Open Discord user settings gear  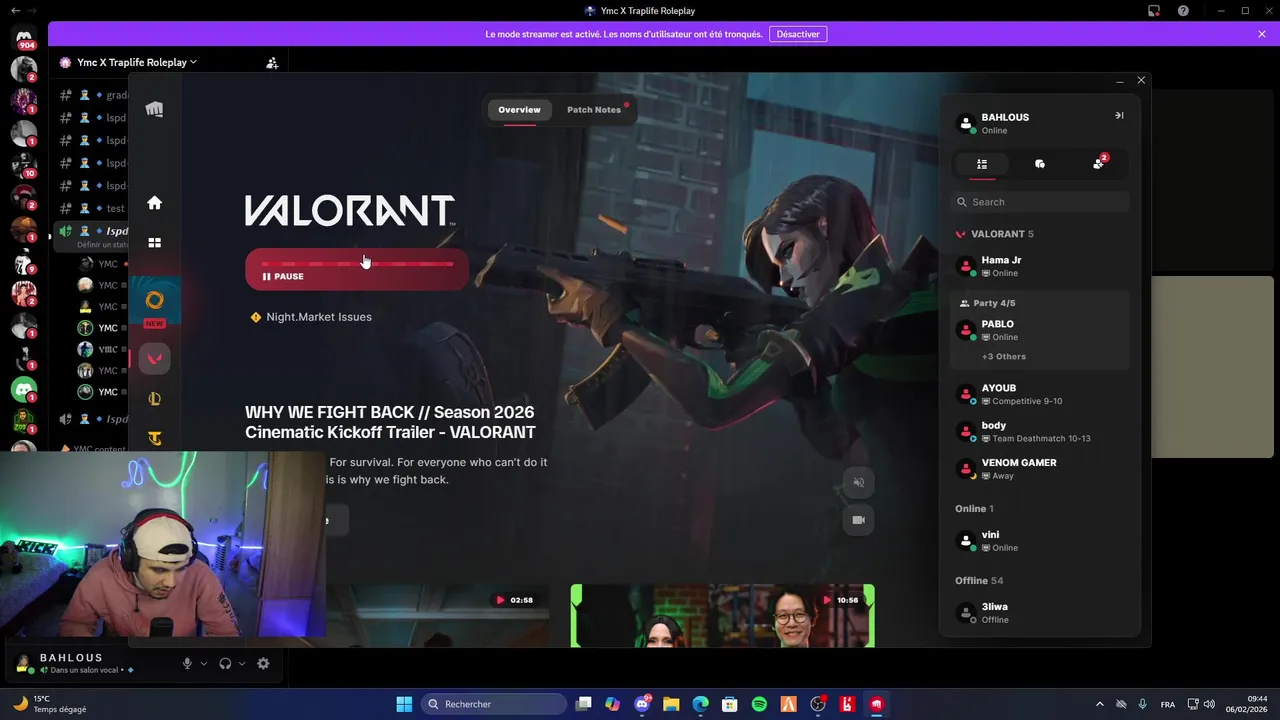click(263, 663)
